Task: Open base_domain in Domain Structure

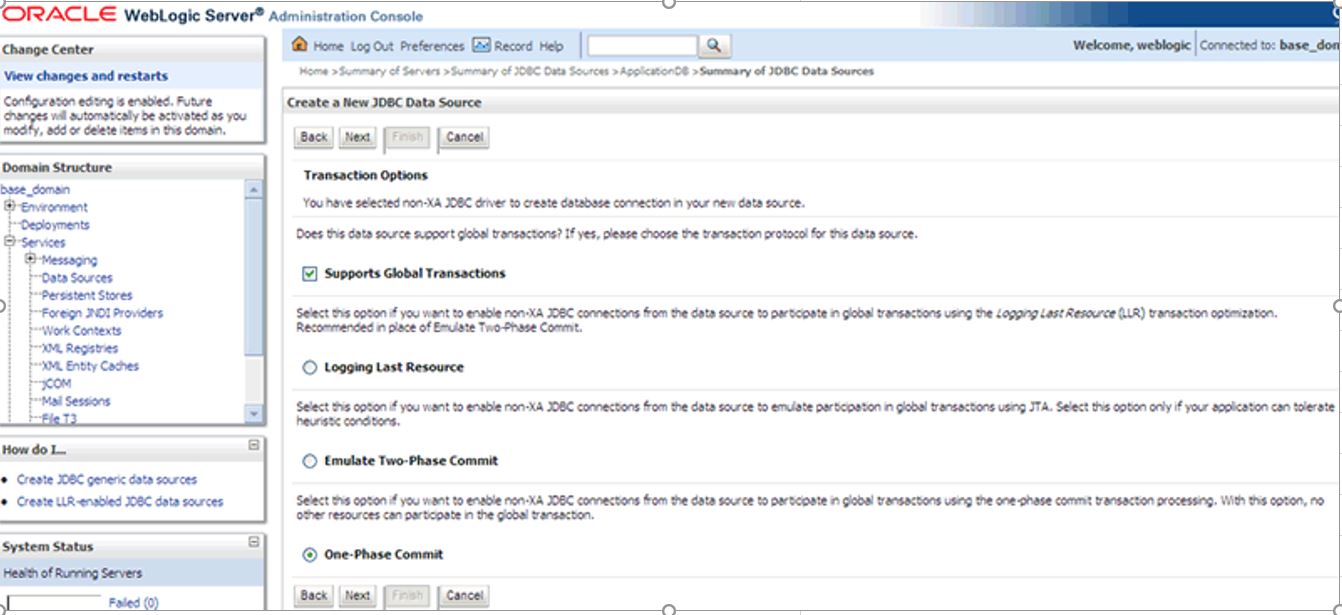Action: tap(35, 189)
